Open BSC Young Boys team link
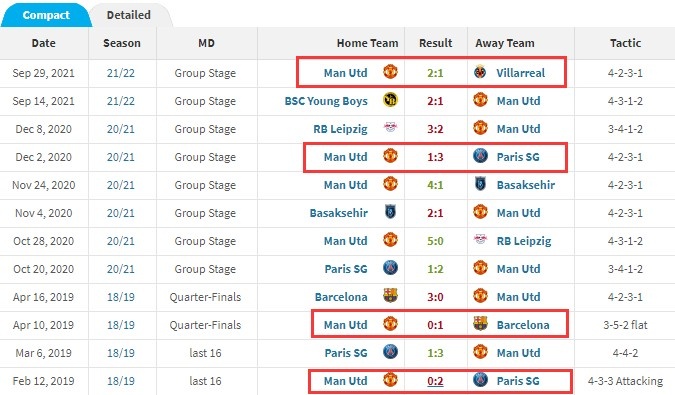The width and height of the screenshot is (675, 395). 326,101
